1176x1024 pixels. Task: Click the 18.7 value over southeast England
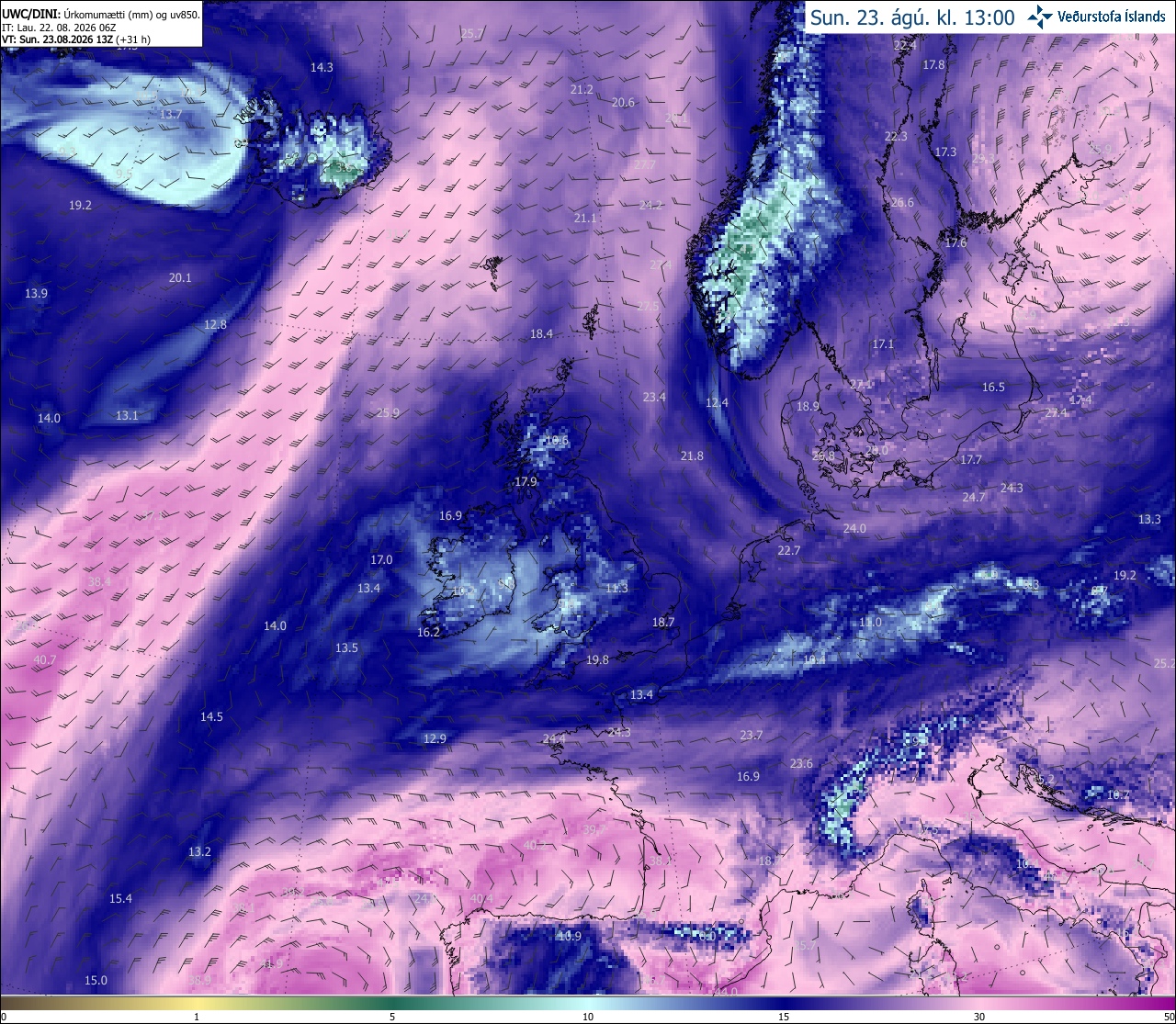(663, 622)
